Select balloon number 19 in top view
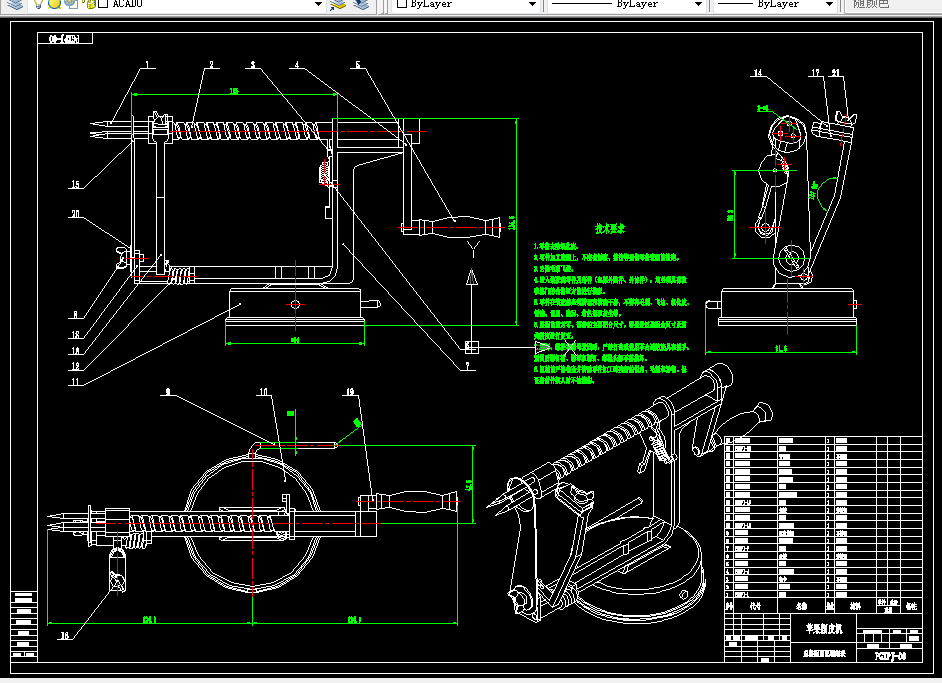Screen dimensions: 942x683 (x=350, y=392)
